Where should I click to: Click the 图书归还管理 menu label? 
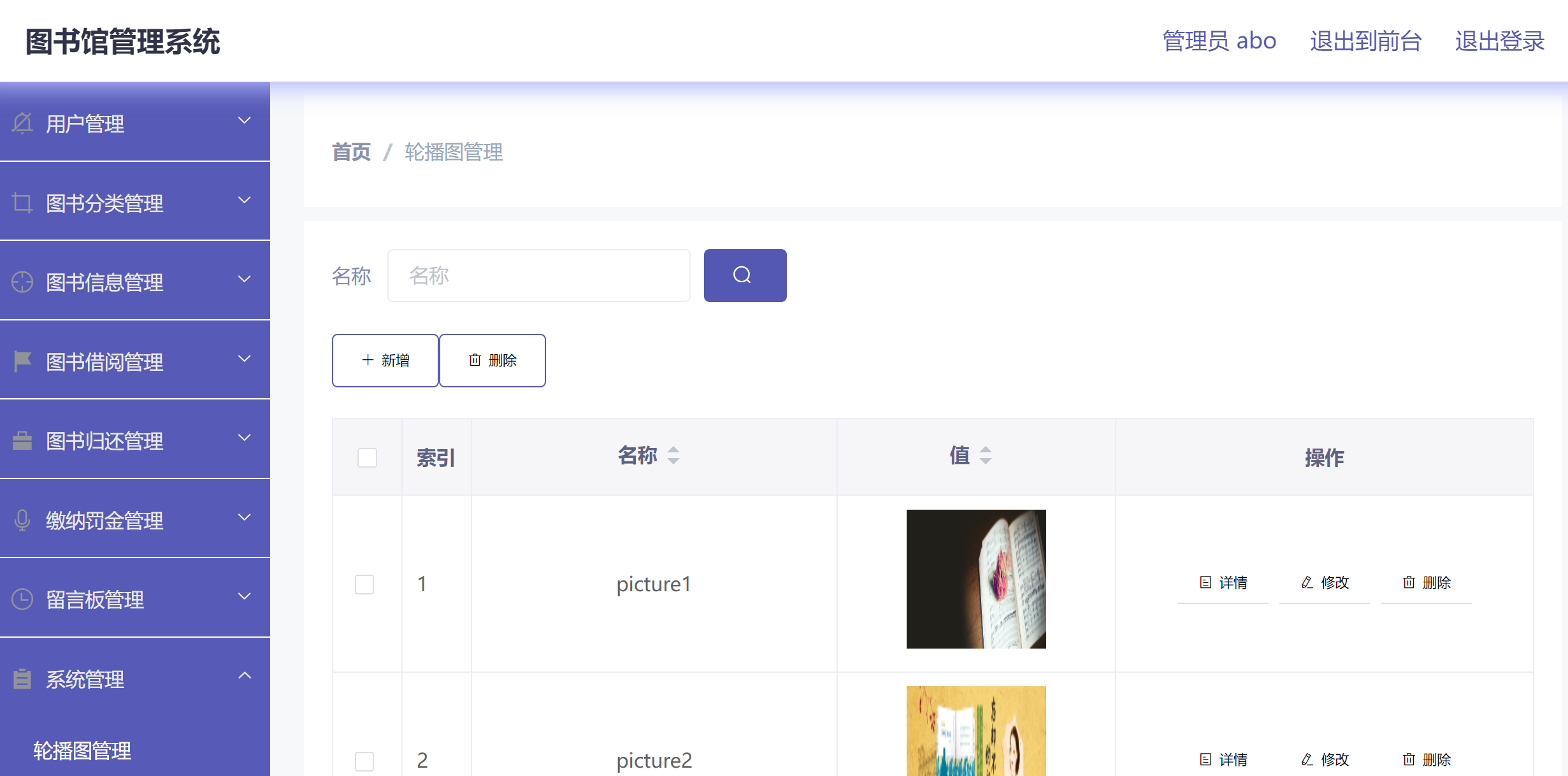(x=104, y=441)
